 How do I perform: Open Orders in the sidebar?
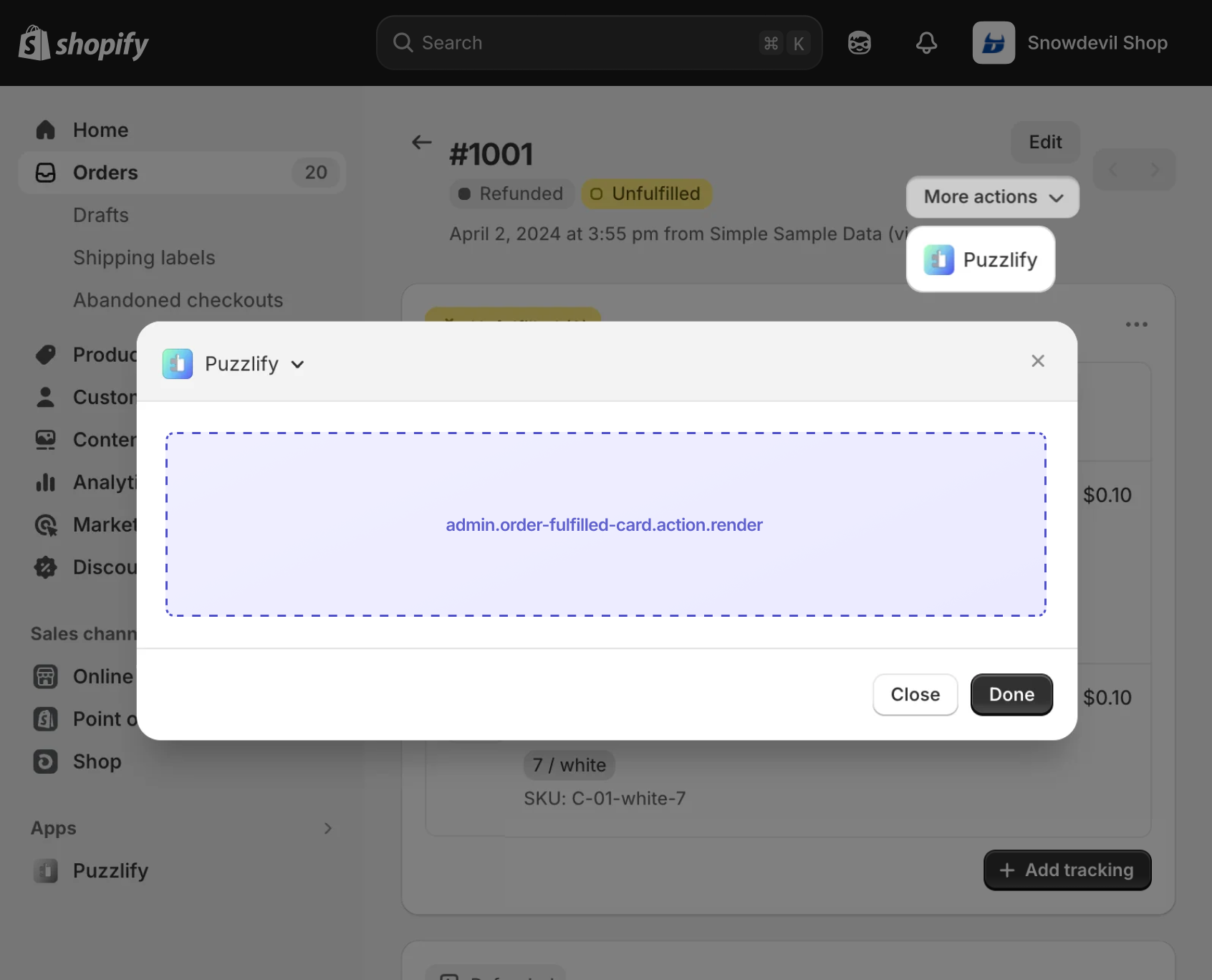182,173
